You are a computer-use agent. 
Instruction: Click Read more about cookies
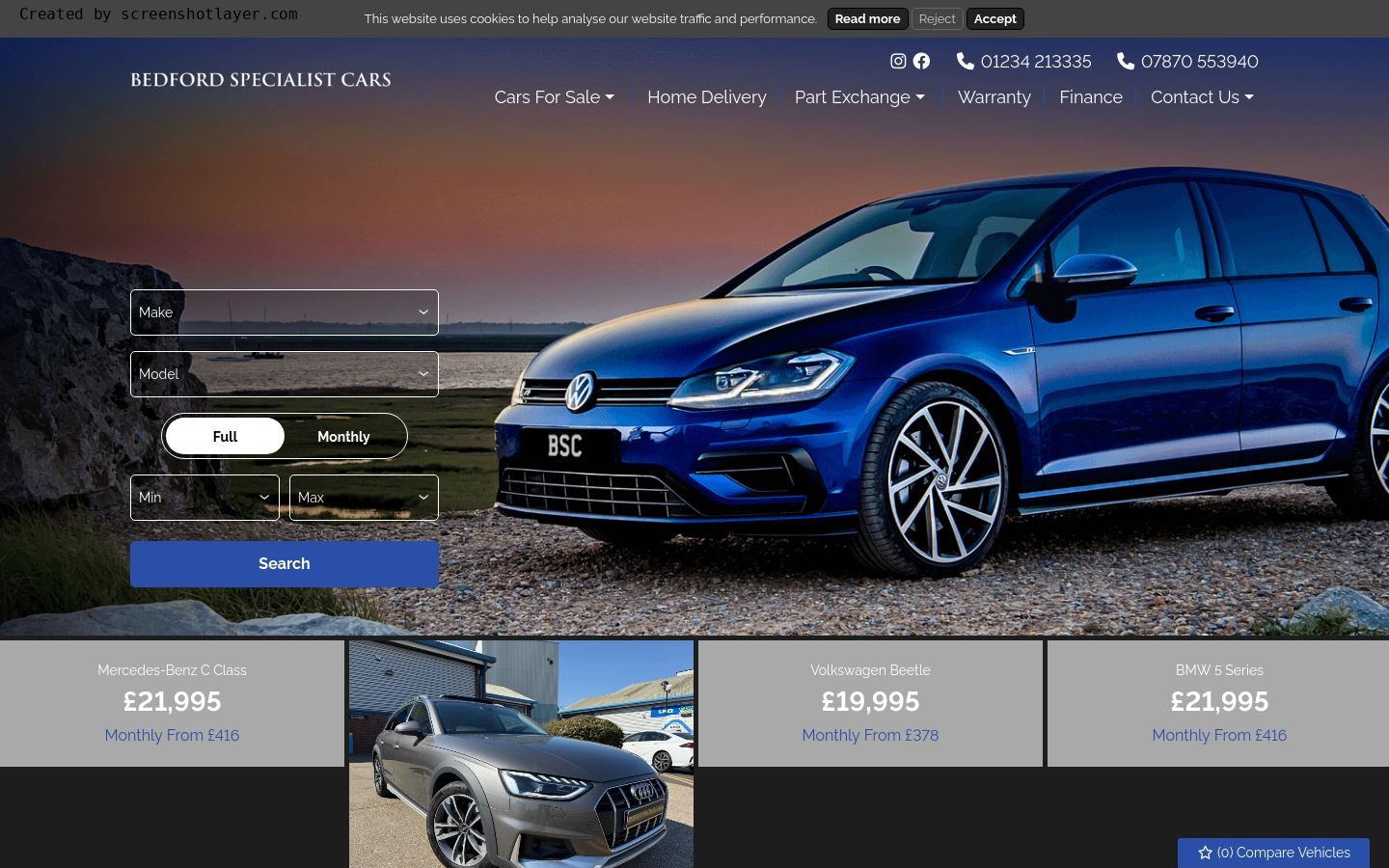867,18
